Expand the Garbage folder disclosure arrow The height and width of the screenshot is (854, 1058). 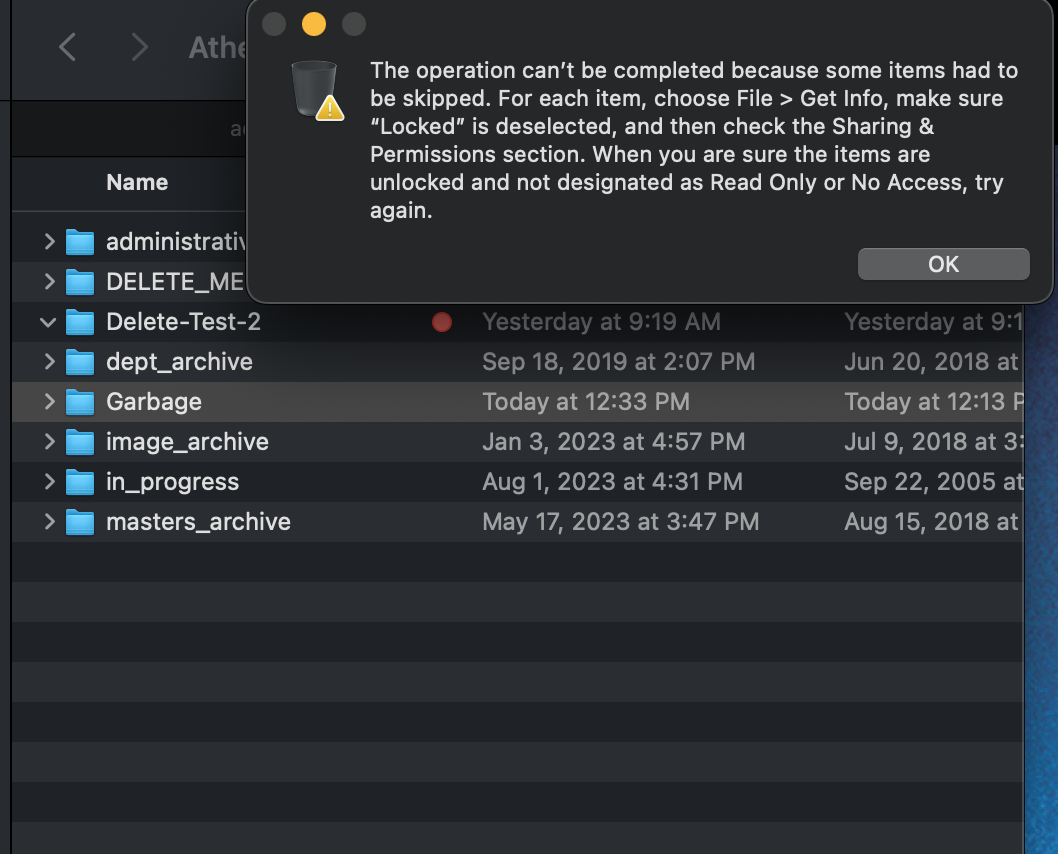pyautogui.click(x=49, y=401)
